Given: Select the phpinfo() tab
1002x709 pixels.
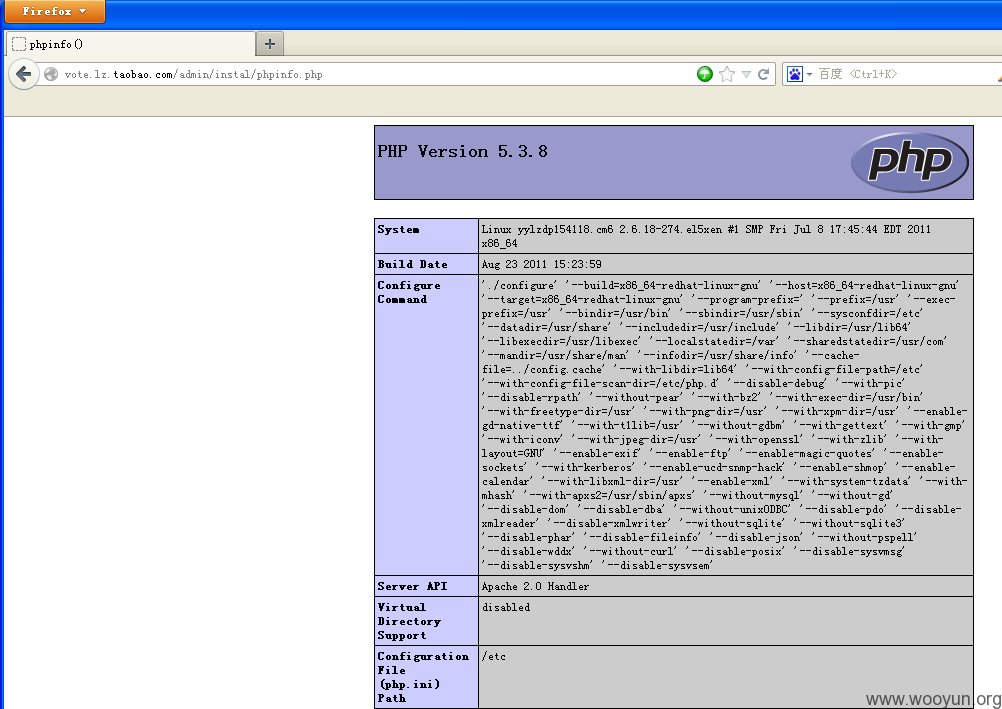Looking at the screenshot, I should point(131,44).
